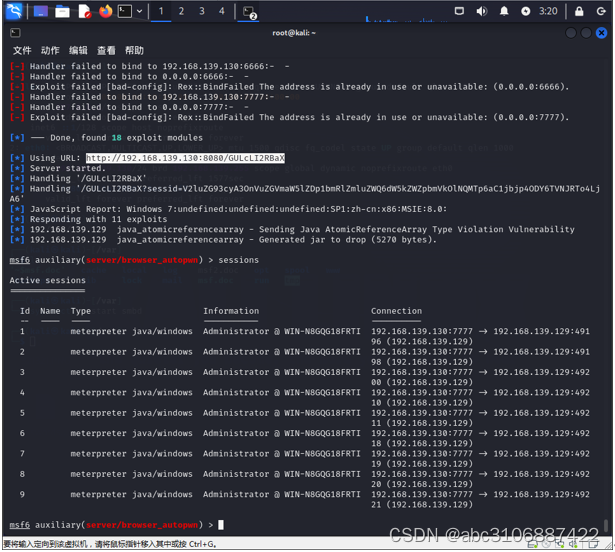This screenshot has width=615, height=552.
Task: Open the display settings tray icon
Action: point(459,11)
